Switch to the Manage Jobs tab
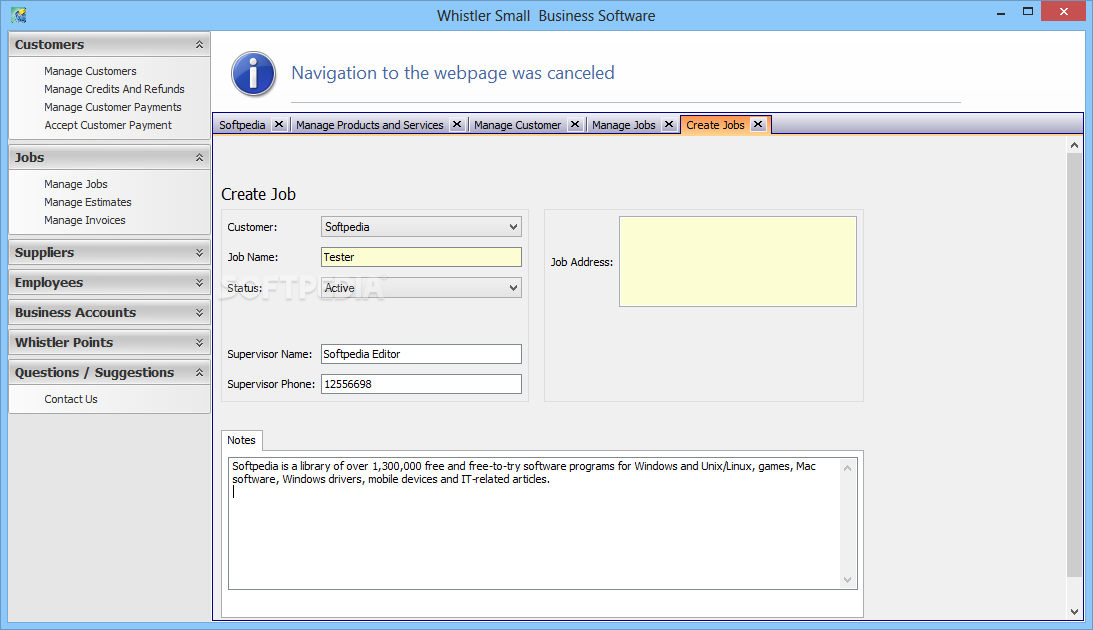The height and width of the screenshot is (630, 1093). [623, 125]
